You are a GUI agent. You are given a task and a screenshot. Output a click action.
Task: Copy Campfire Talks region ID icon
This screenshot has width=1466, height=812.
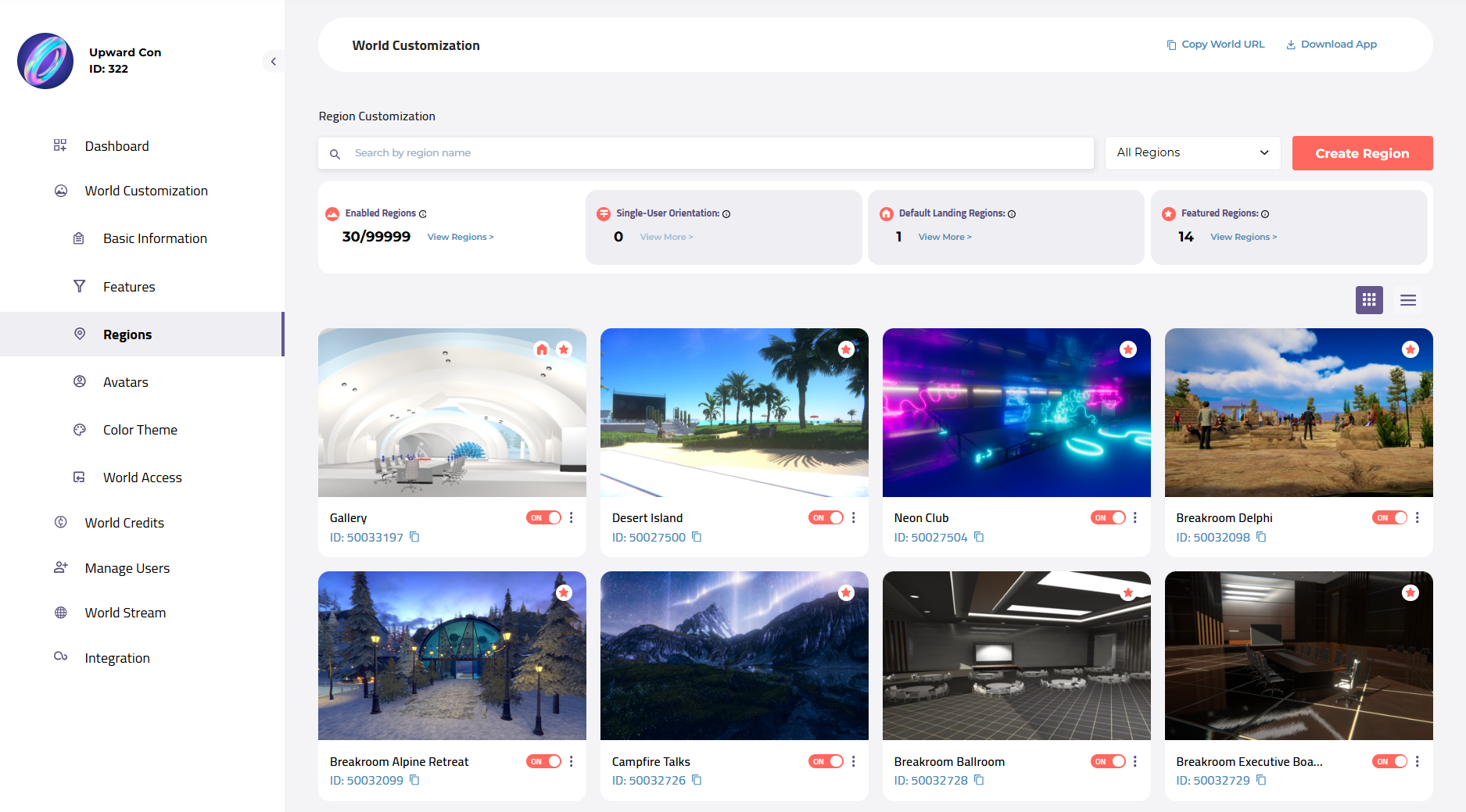(697, 780)
